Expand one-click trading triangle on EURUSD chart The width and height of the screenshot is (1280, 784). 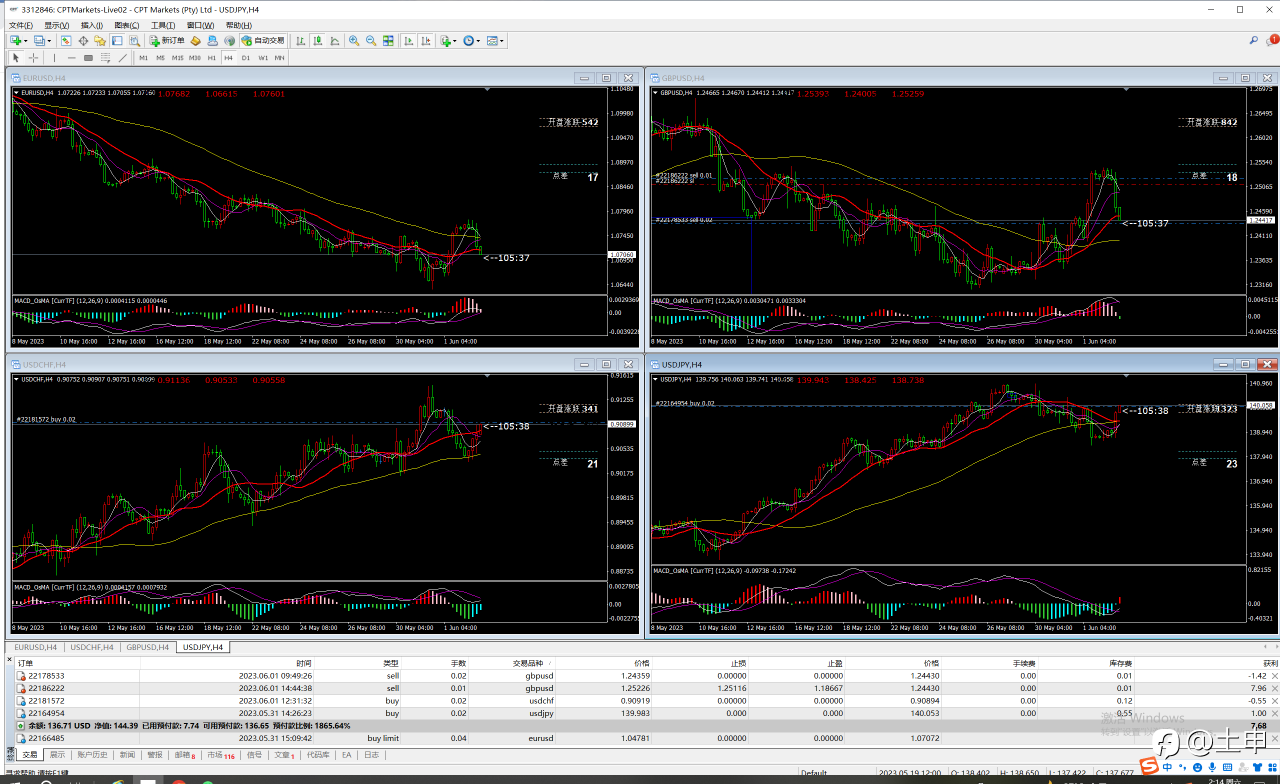(16, 93)
